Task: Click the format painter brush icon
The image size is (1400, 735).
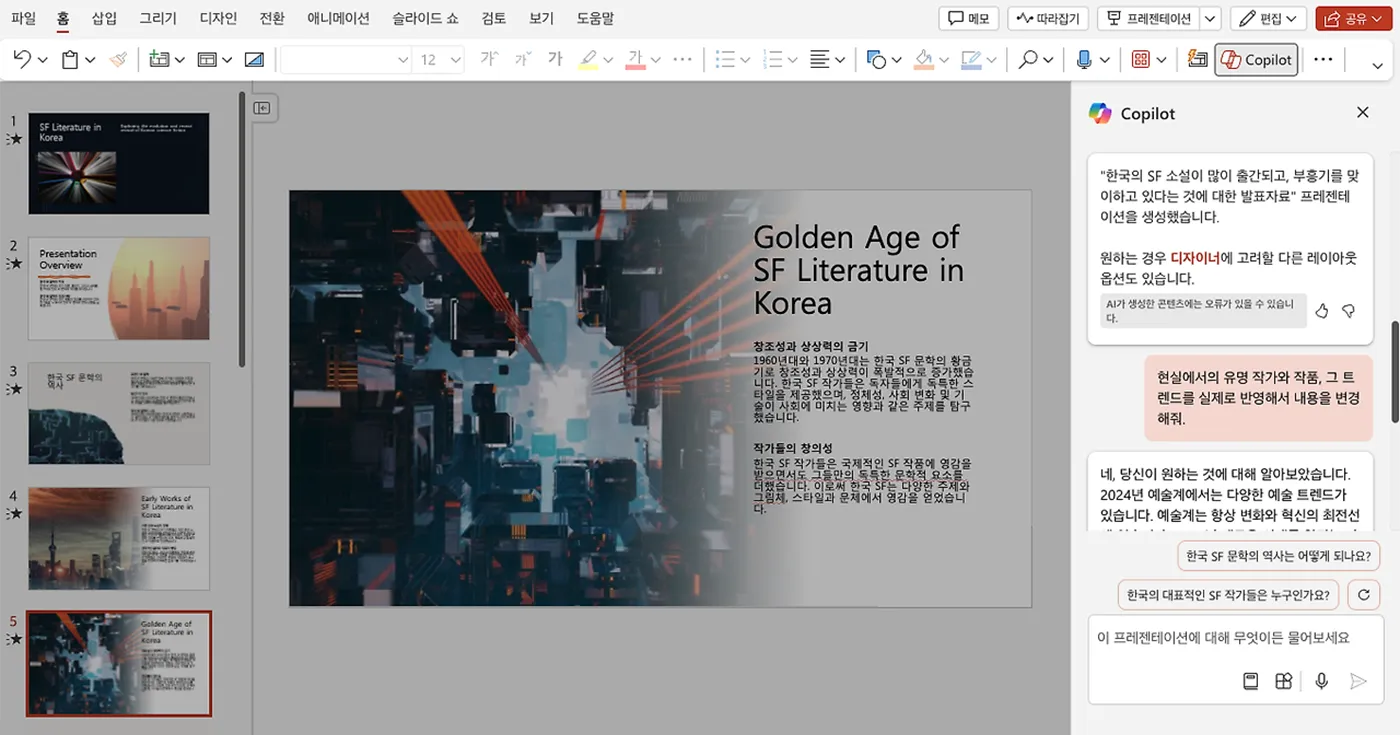Action: (119, 60)
